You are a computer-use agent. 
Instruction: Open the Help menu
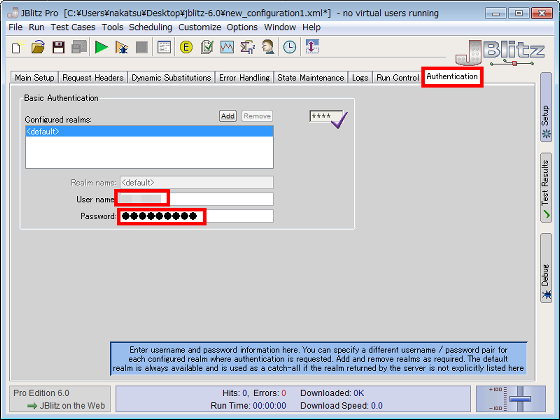(311, 27)
